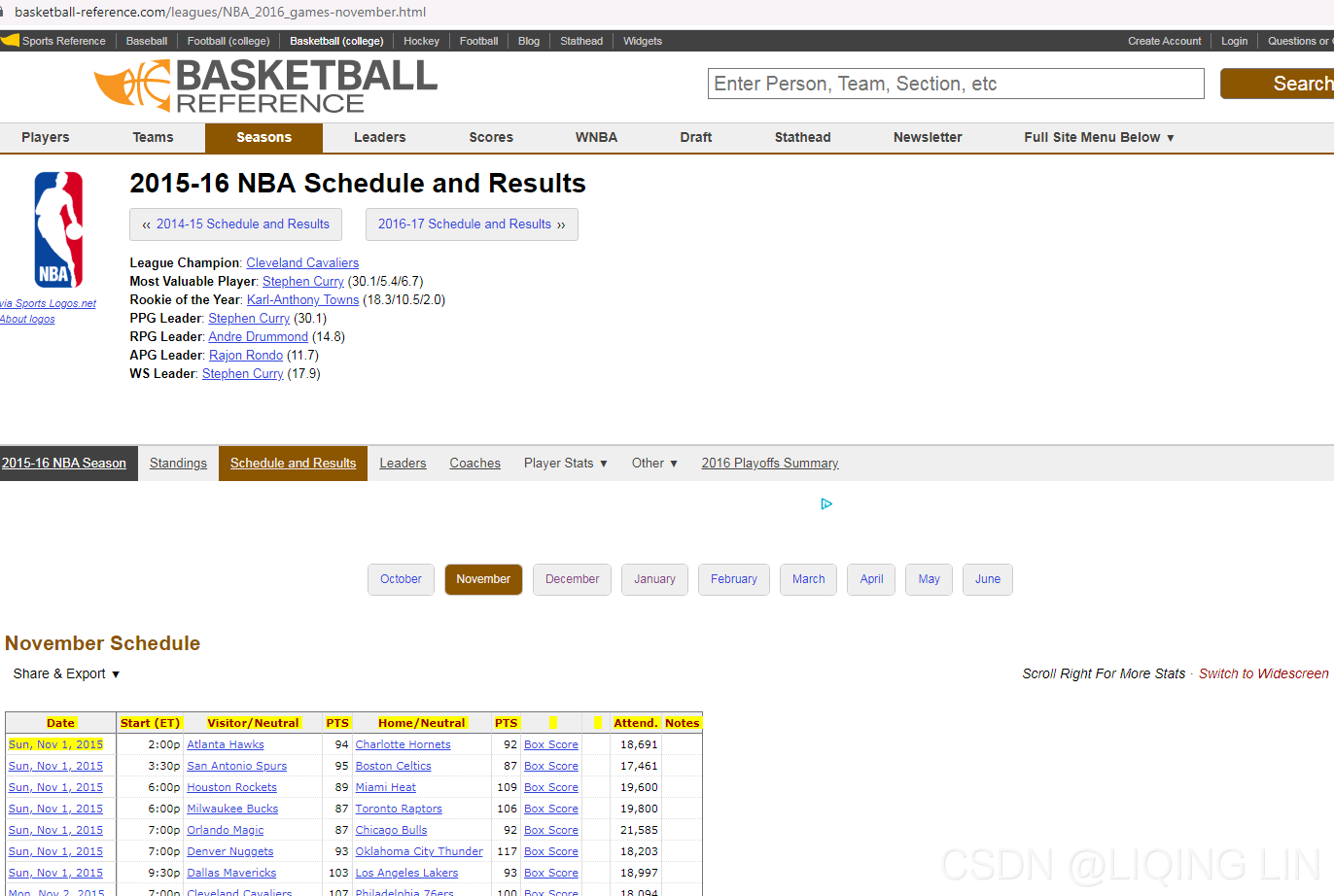
Task: Open the Teams navigation tab
Action: pyautogui.click(x=153, y=137)
